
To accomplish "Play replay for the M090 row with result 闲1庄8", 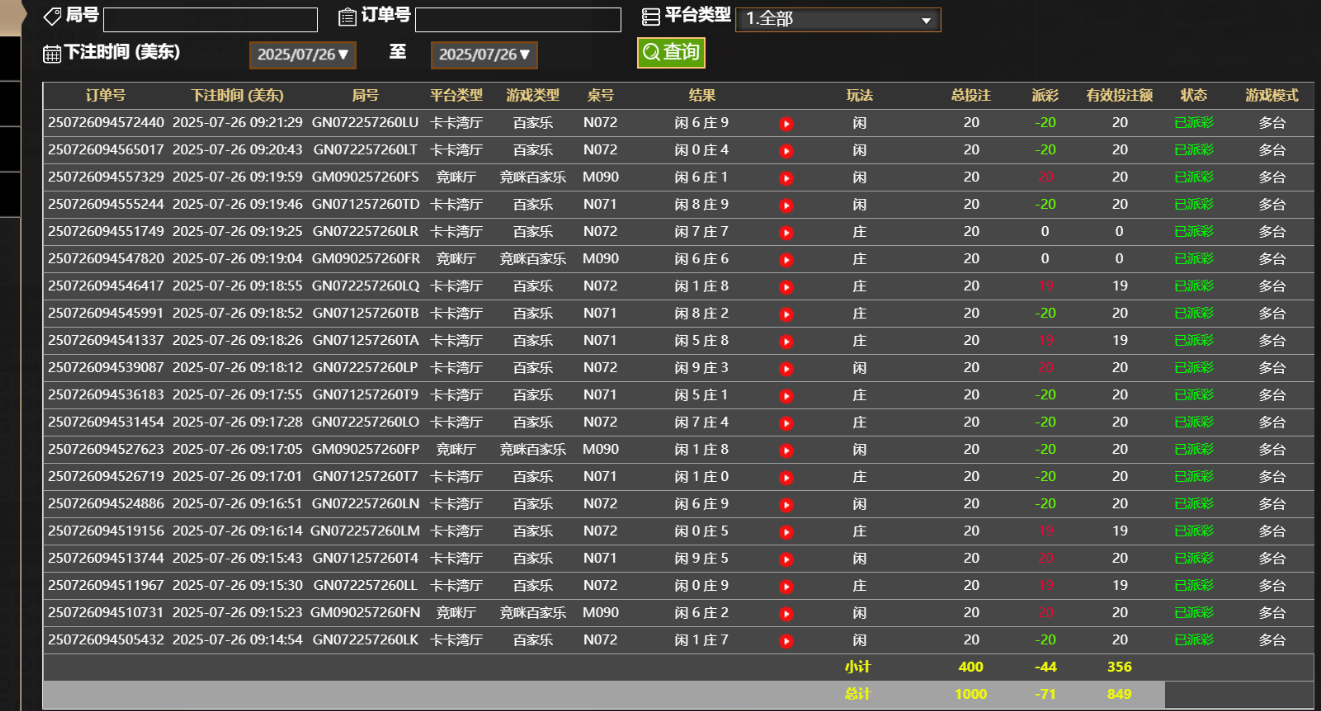I will click(x=786, y=449).
